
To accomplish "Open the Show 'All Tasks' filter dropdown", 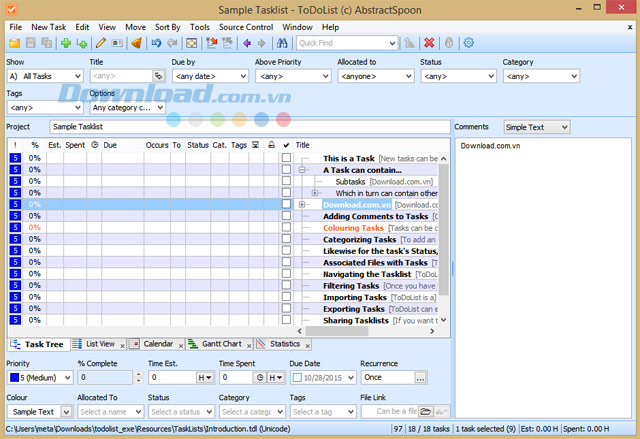I will tap(45, 76).
